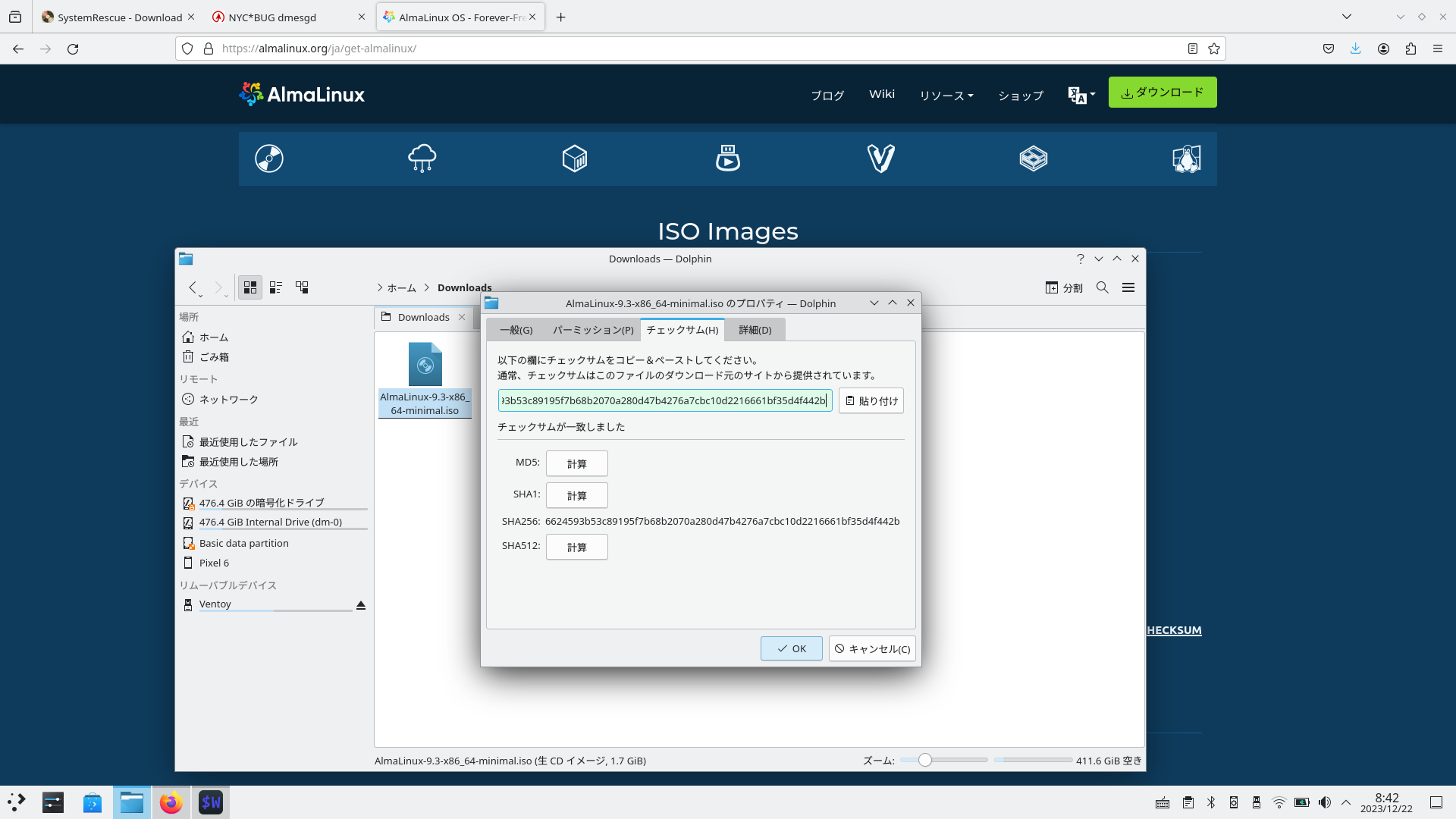Open the ショップ link
The width and height of the screenshot is (1456, 819).
[1021, 95]
